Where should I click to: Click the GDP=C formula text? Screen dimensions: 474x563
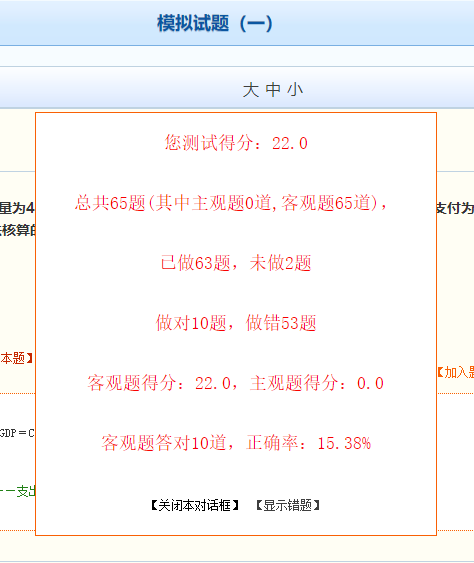(x=17, y=433)
